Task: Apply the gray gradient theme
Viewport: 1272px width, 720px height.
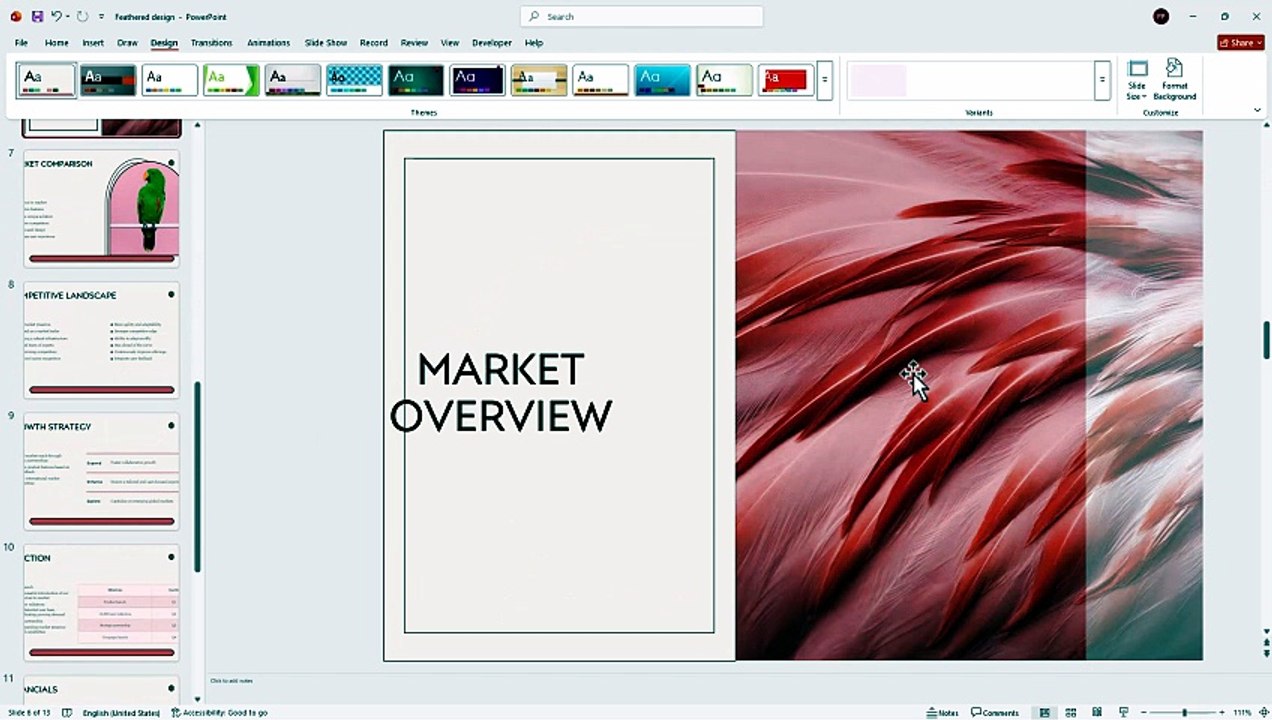Action: point(293,80)
